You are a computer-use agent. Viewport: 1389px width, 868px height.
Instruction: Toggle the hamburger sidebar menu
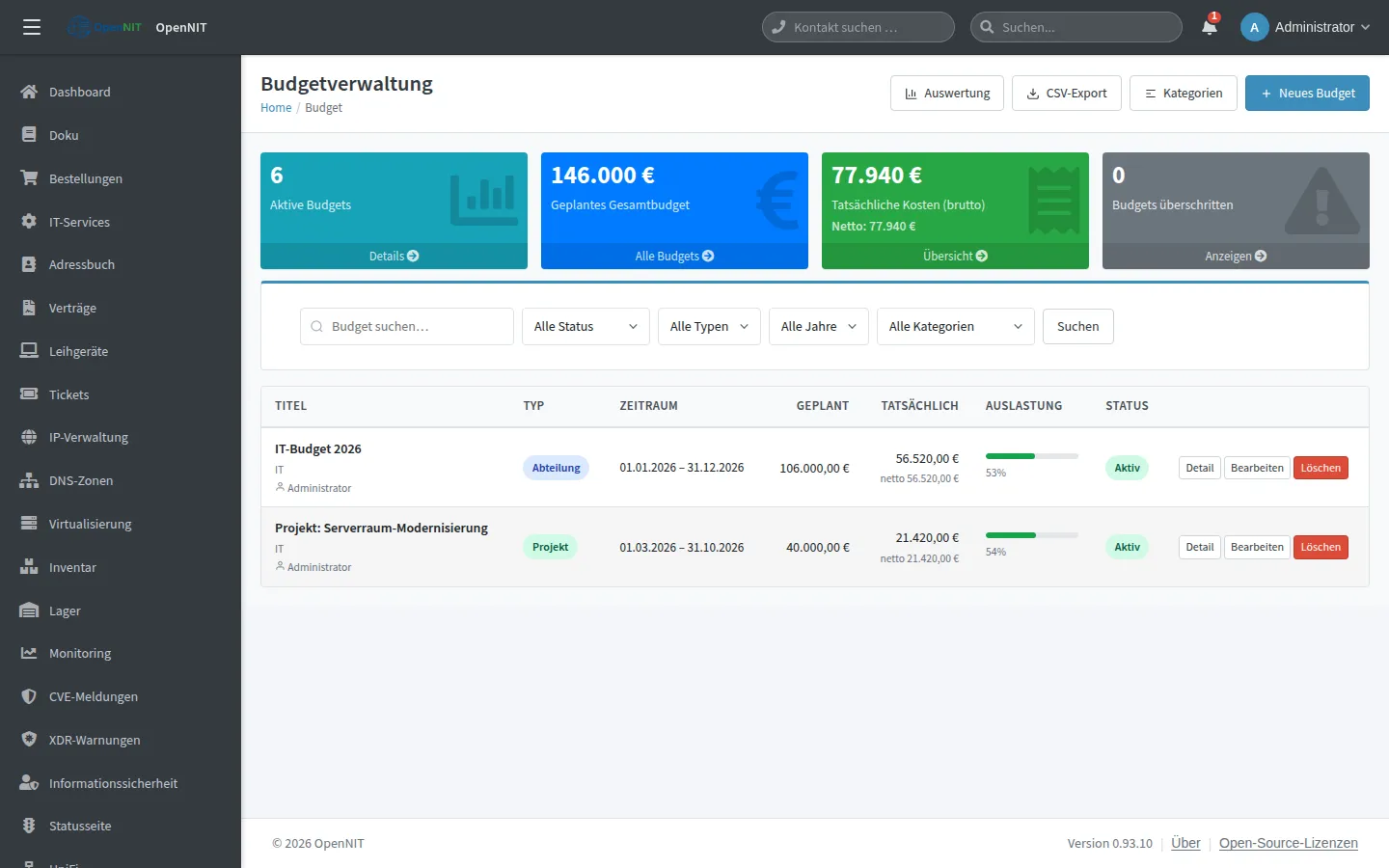(32, 27)
